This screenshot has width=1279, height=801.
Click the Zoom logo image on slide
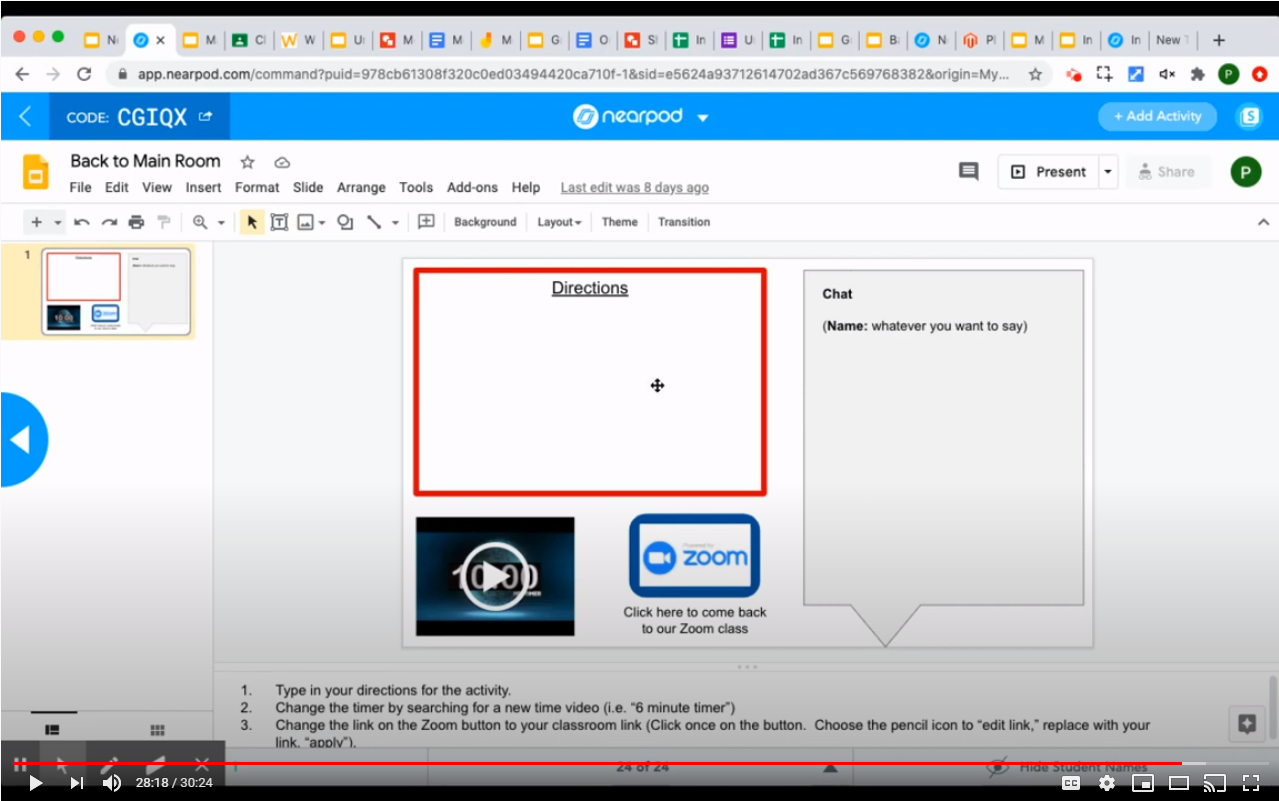[x=694, y=556]
